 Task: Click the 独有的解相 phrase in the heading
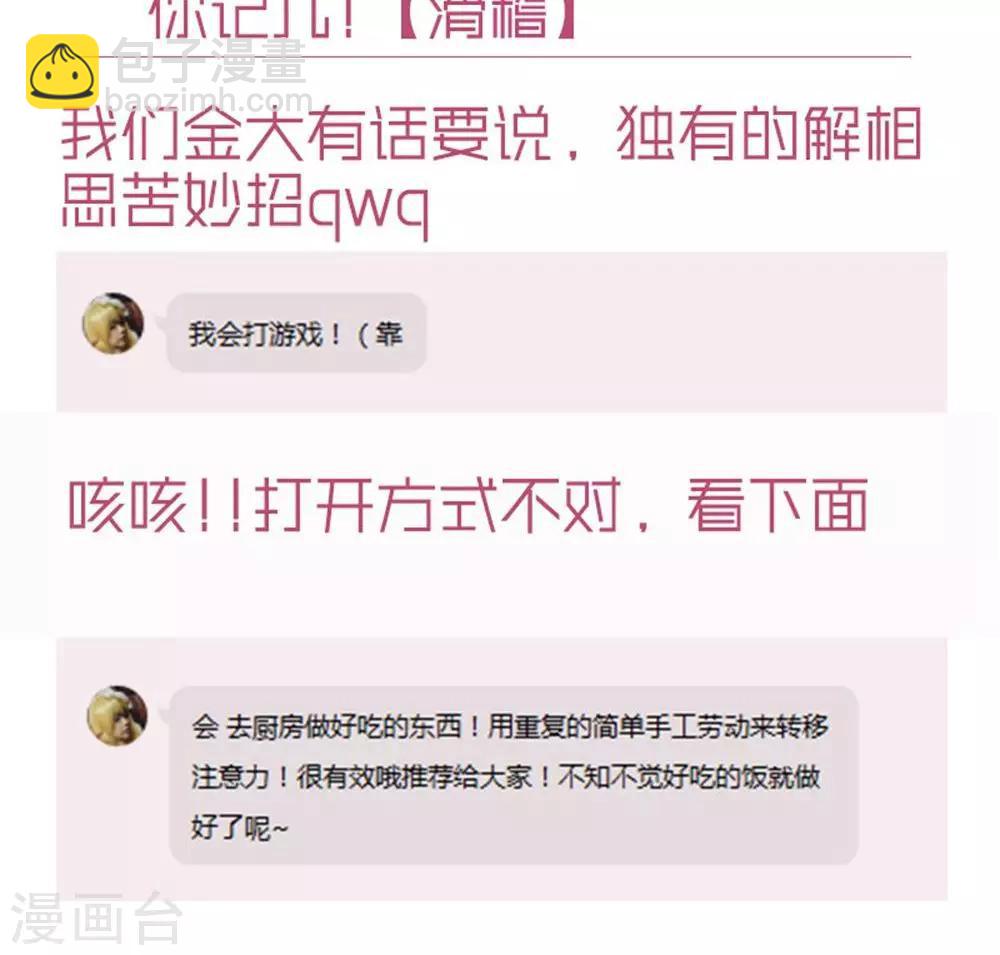(x=770, y=134)
